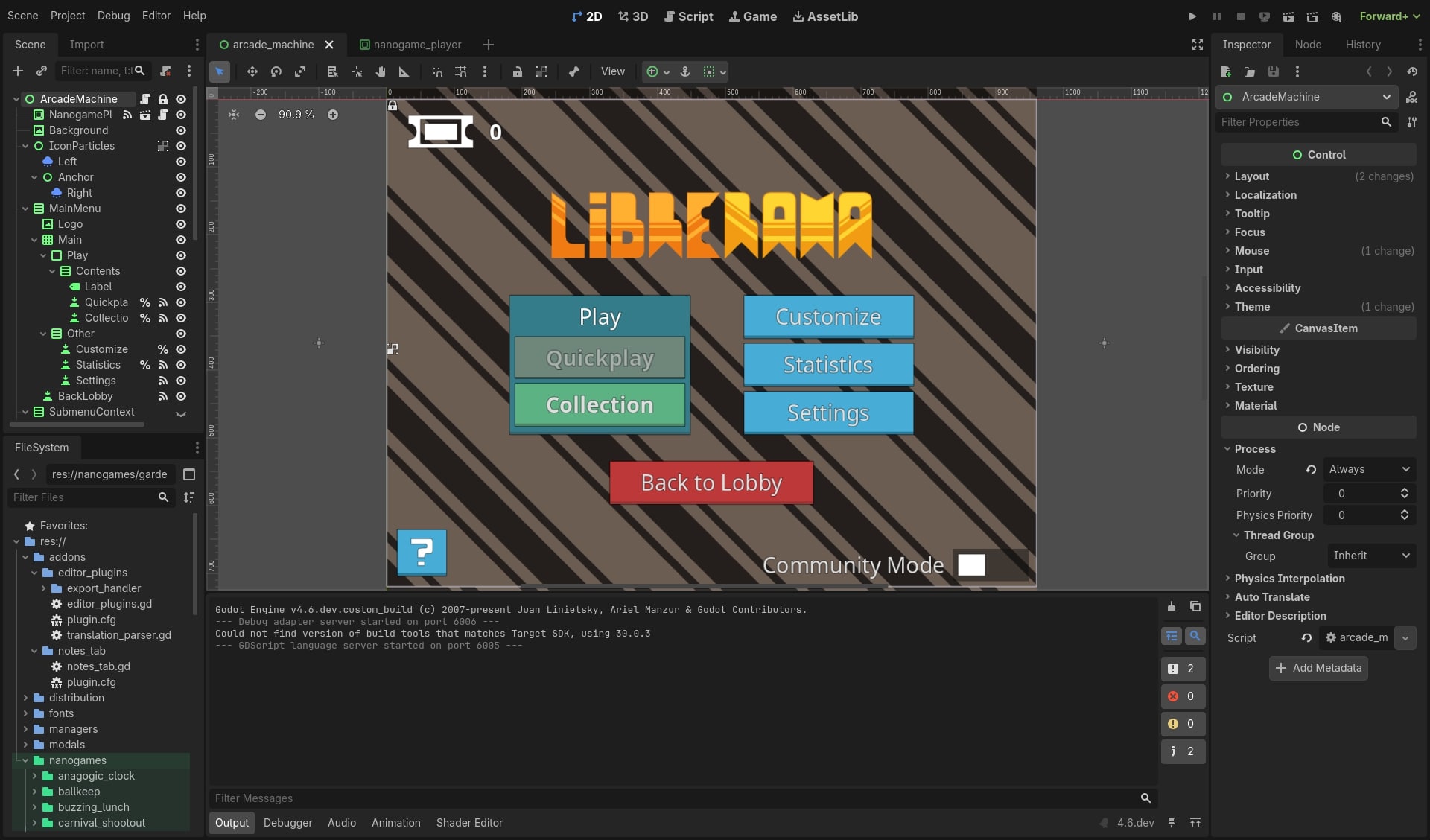This screenshot has width=1430, height=840.
Task: Open a new scene with the plus tab button
Action: coord(489,45)
